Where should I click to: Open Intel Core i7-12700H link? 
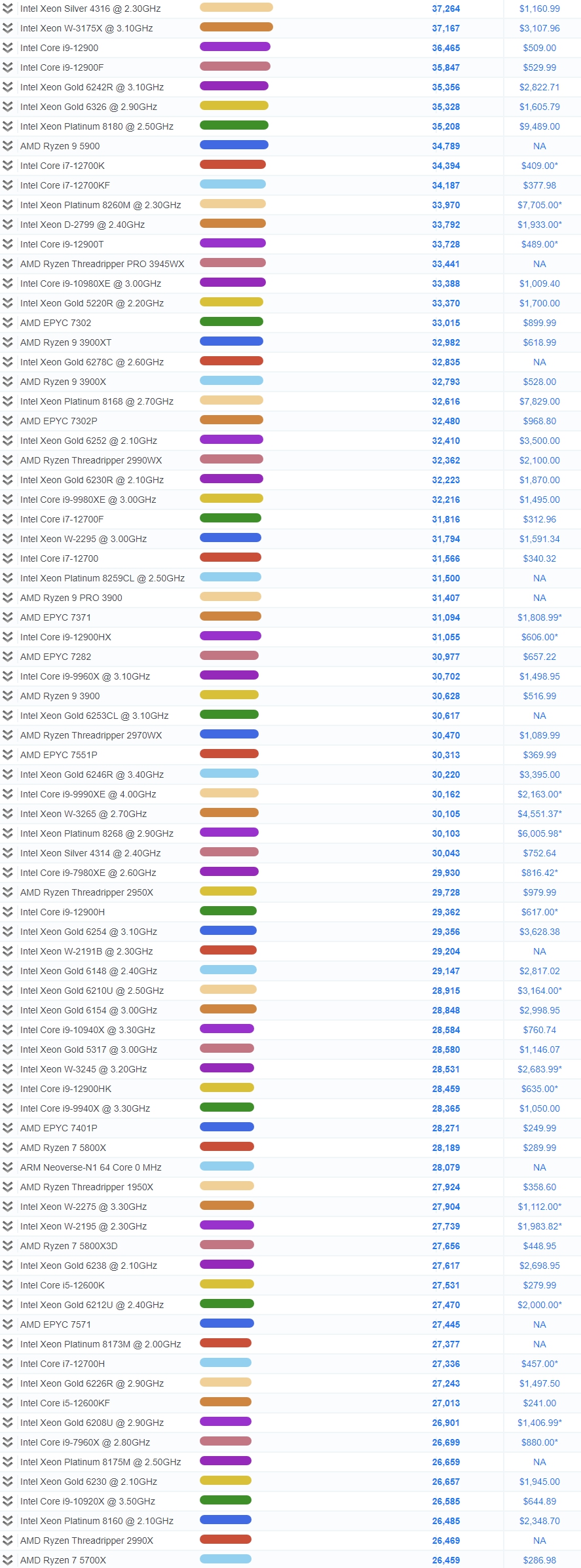(x=62, y=1364)
